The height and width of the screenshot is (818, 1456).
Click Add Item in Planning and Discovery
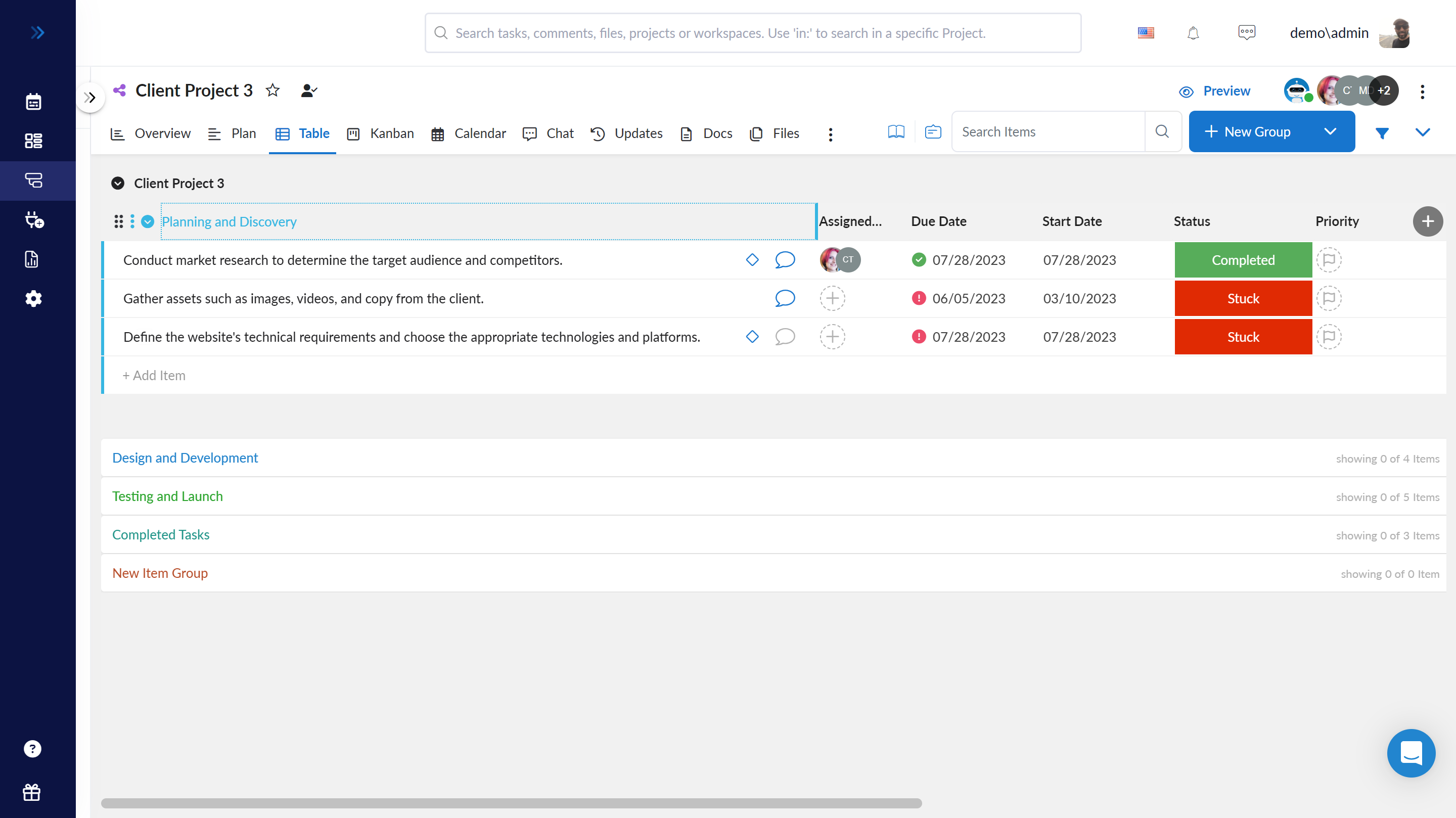point(154,375)
